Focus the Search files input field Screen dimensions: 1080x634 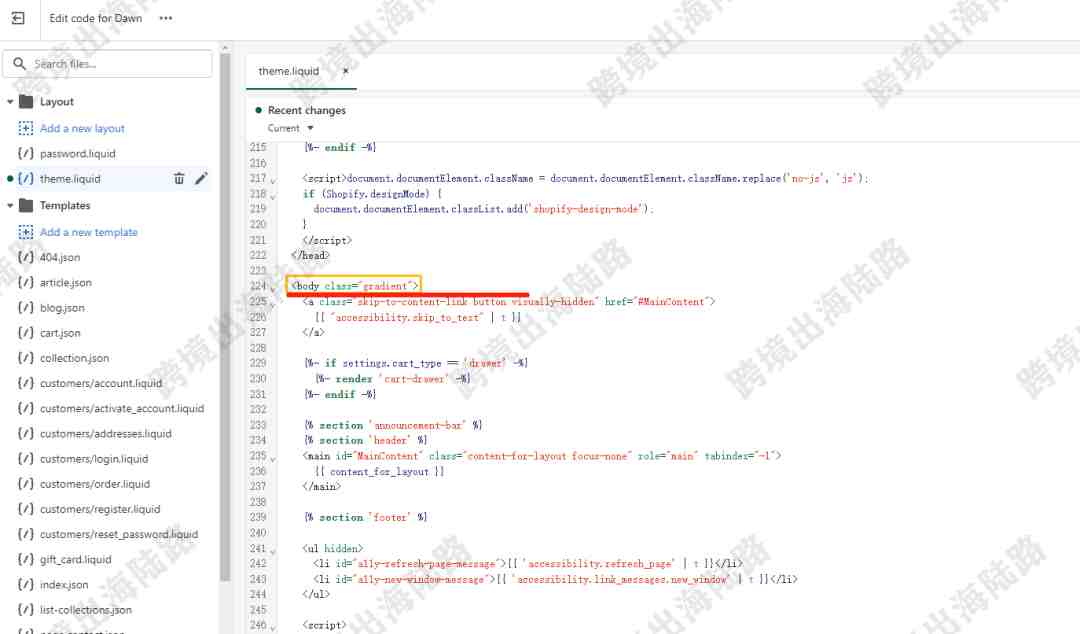[x=107, y=63]
